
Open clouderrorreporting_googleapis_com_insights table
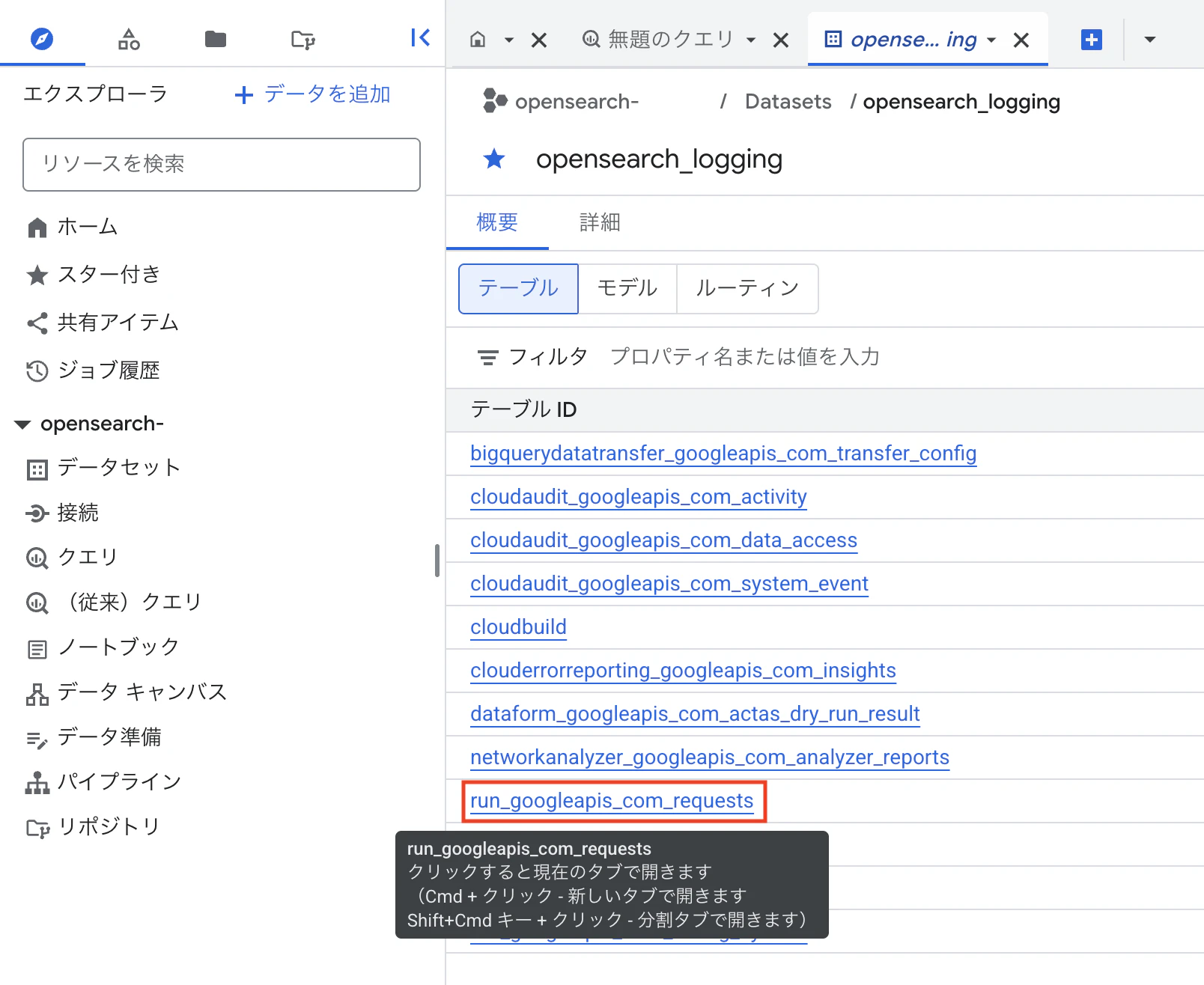(x=683, y=671)
